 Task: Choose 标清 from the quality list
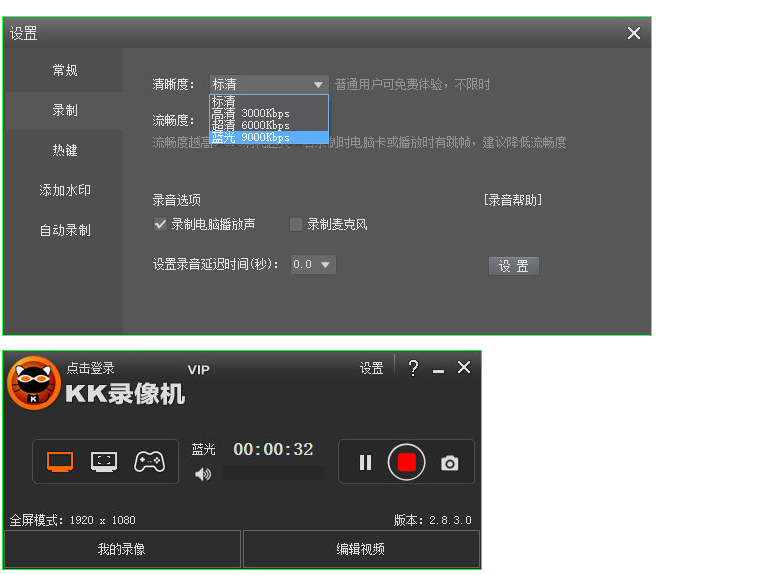click(x=269, y=101)
